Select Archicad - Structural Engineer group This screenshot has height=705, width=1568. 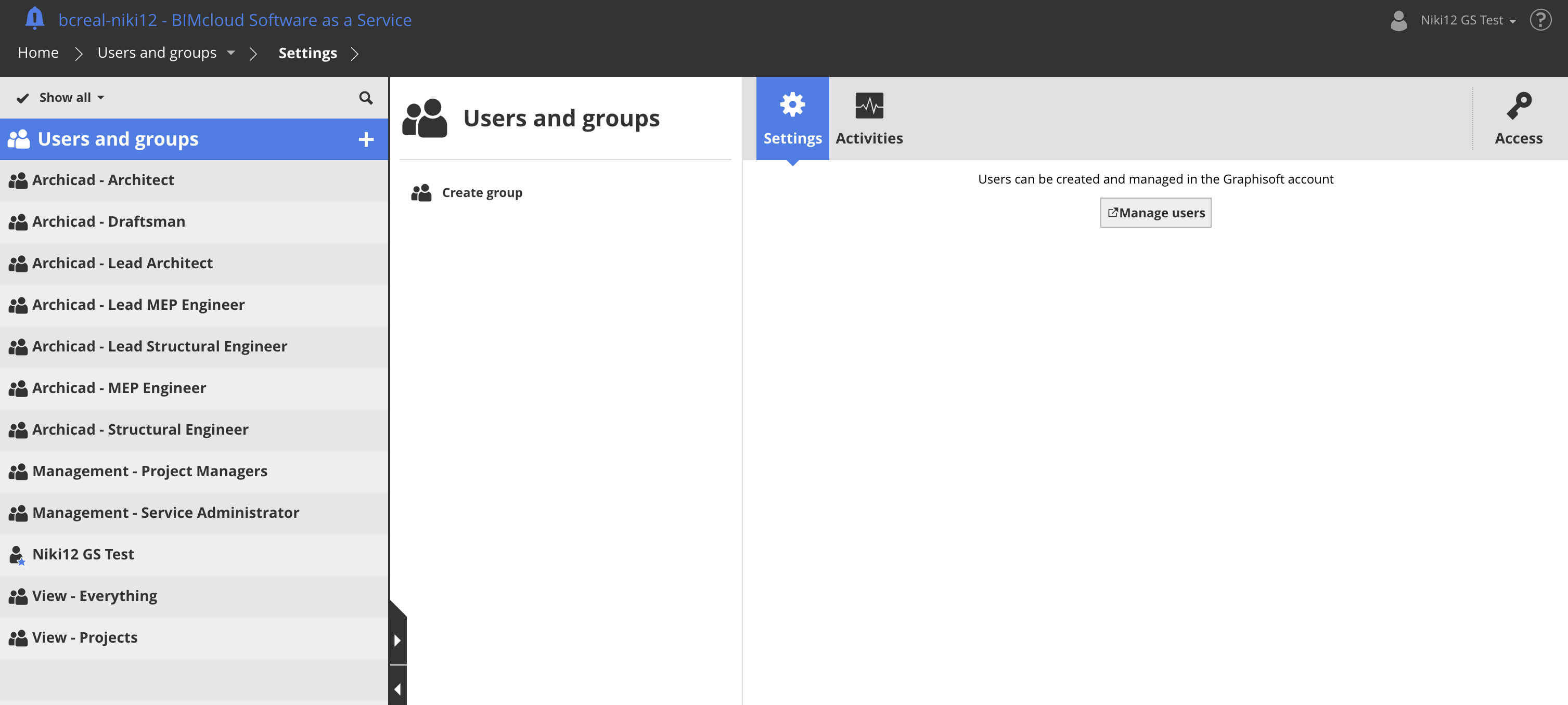click(x=194, y=430)
